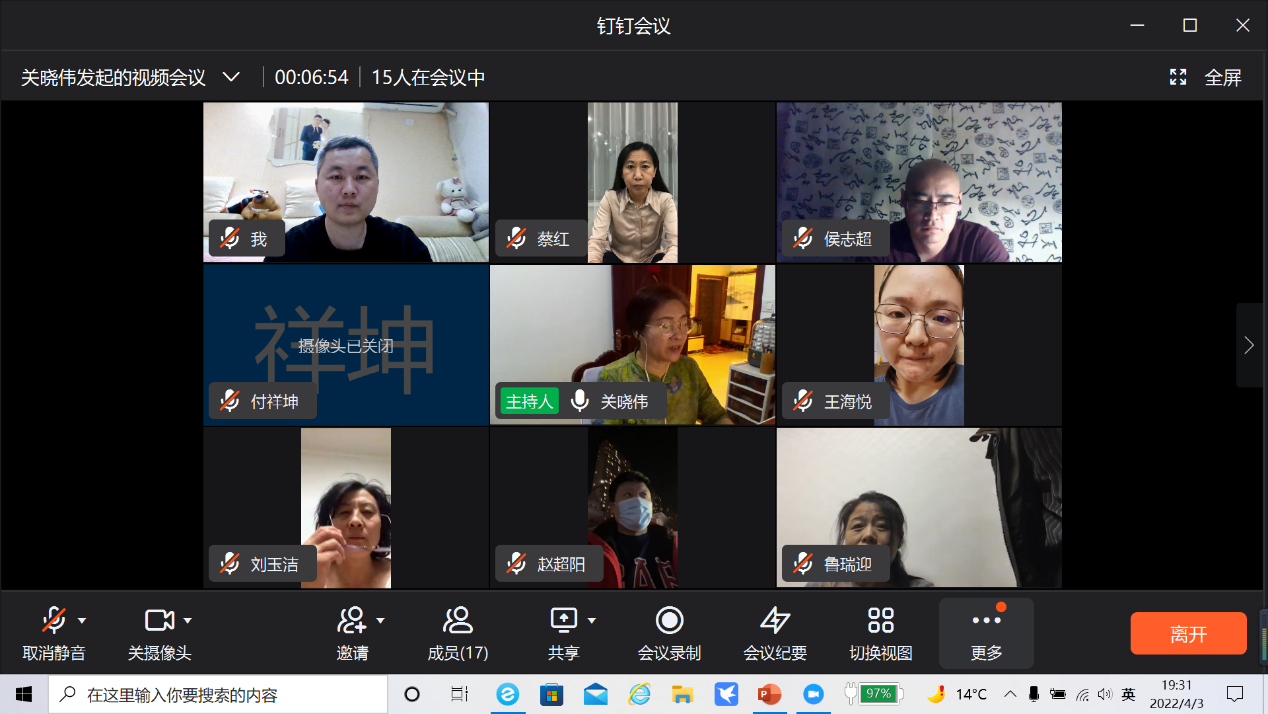
Task: Click muted mic icon beside 蔡红
Action: tap(516, 239)
